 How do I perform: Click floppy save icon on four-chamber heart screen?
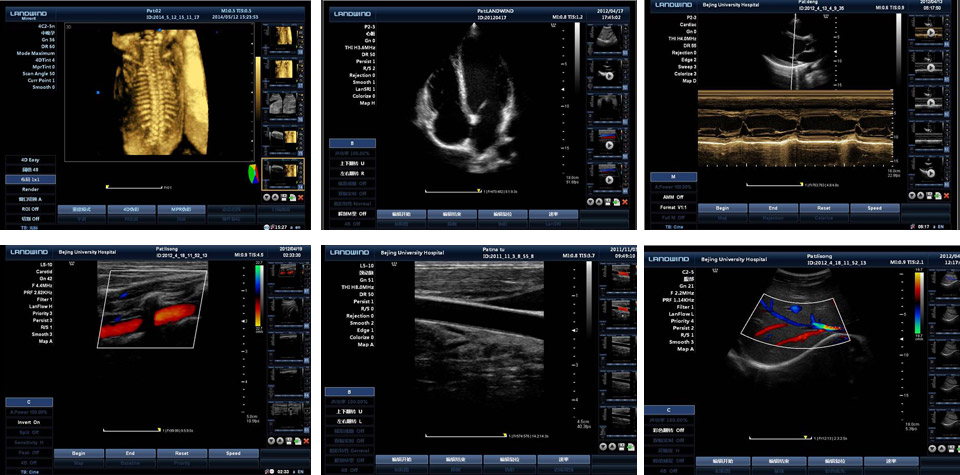point(607,202)
